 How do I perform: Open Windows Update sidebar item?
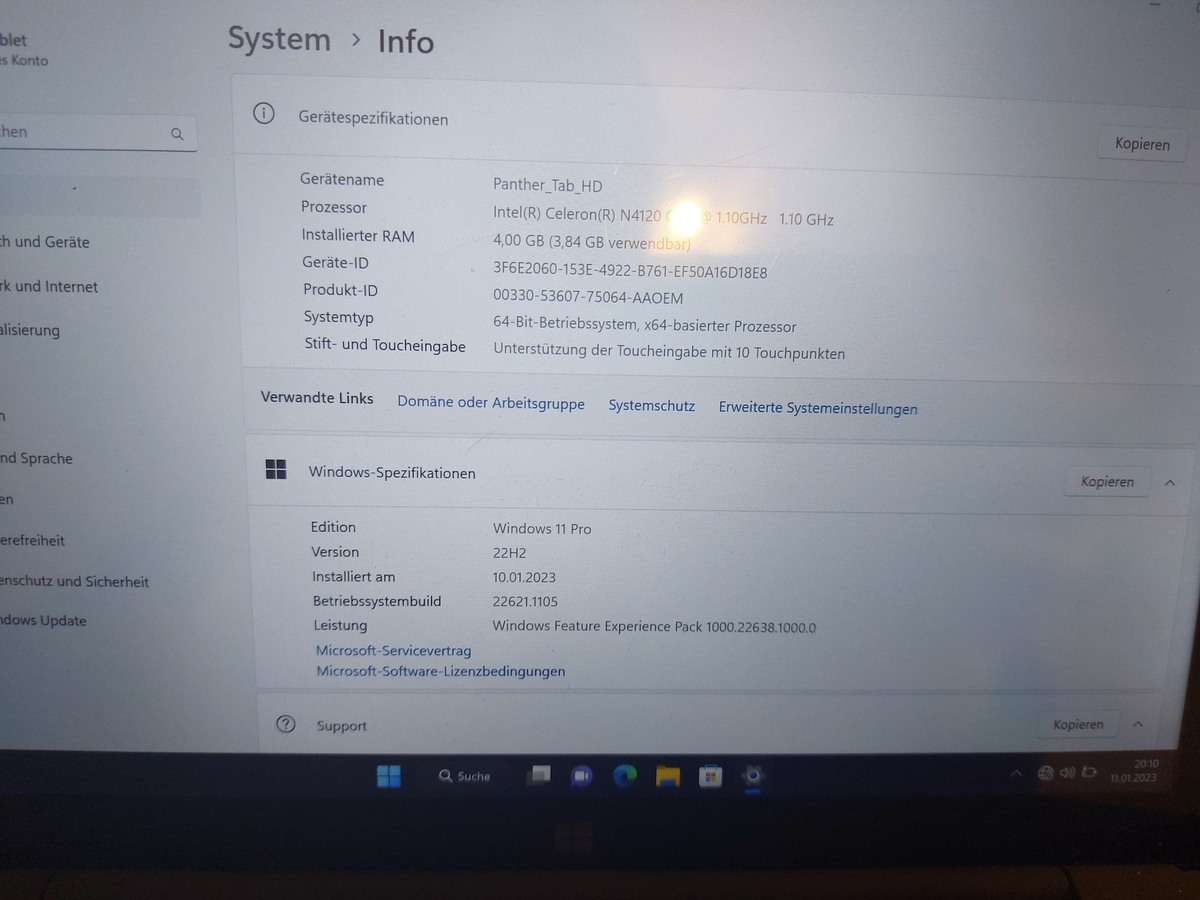pos(43,621)
